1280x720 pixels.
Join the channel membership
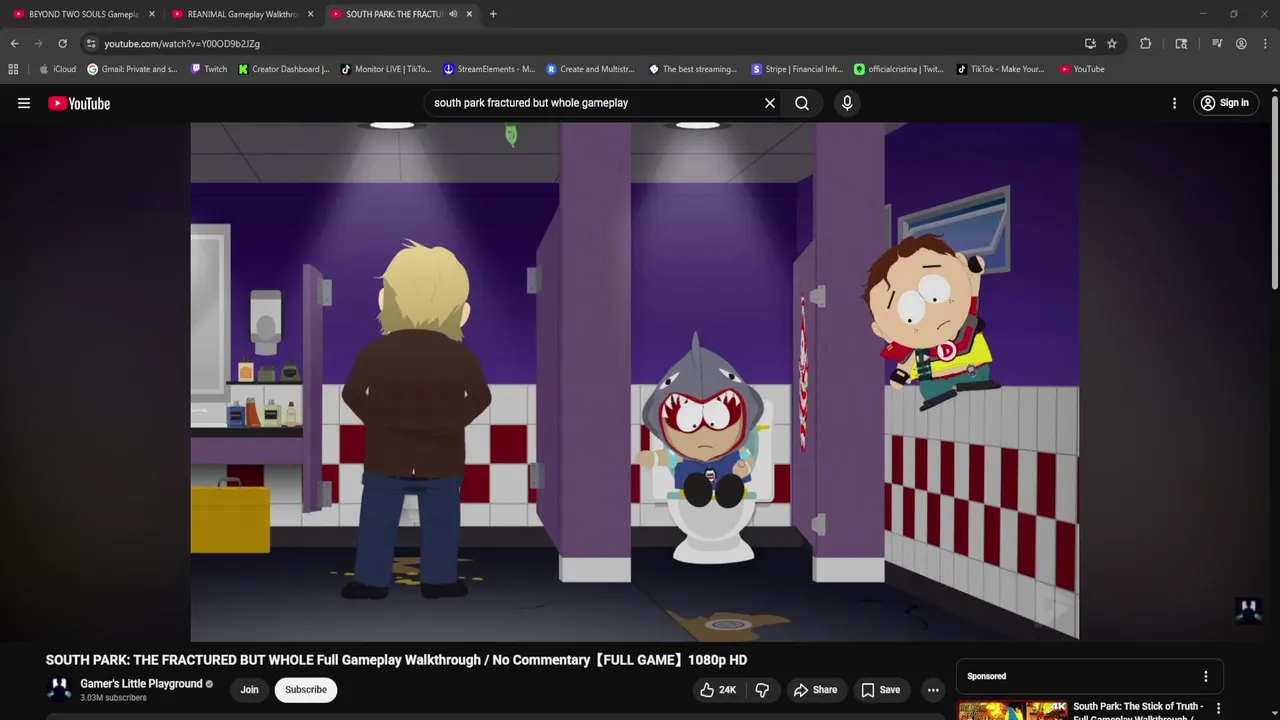pyautogui.click(x=249, y=690)
